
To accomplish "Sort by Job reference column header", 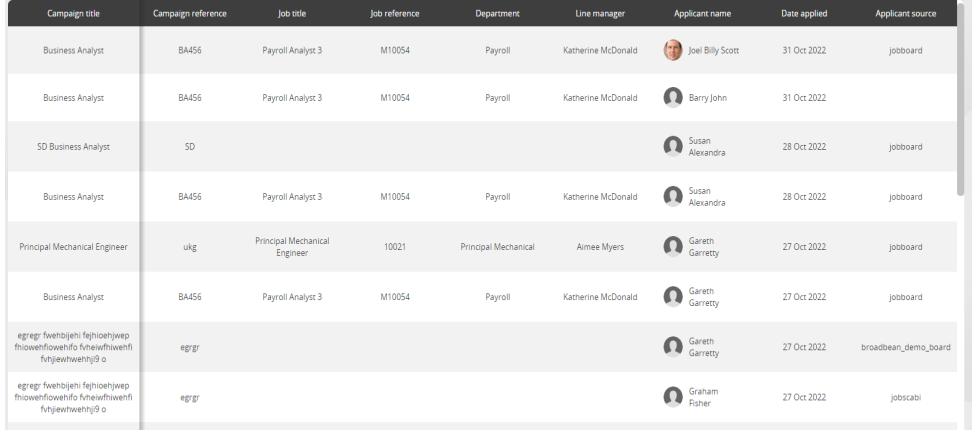I will click(395, 13).
